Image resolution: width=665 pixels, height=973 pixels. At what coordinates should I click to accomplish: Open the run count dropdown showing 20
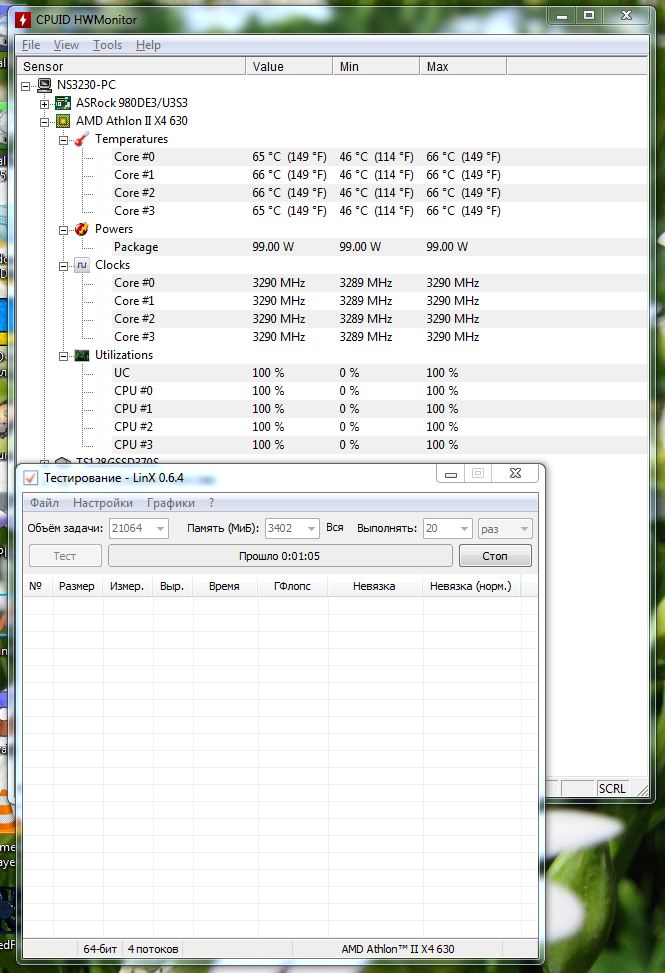(x=464, y=528)
